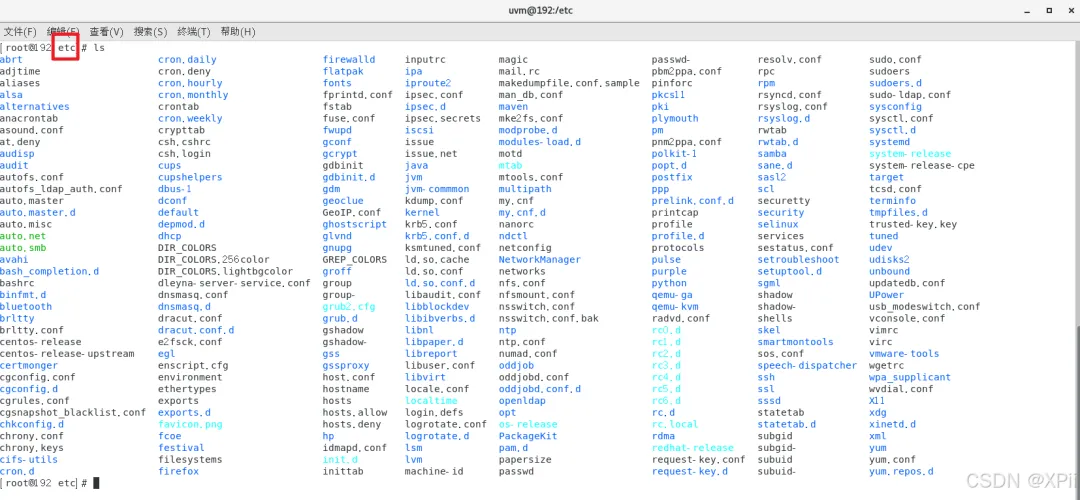1080x500 pixels.
Task: Open the 文件(F) menu
Action: [20, 32]
